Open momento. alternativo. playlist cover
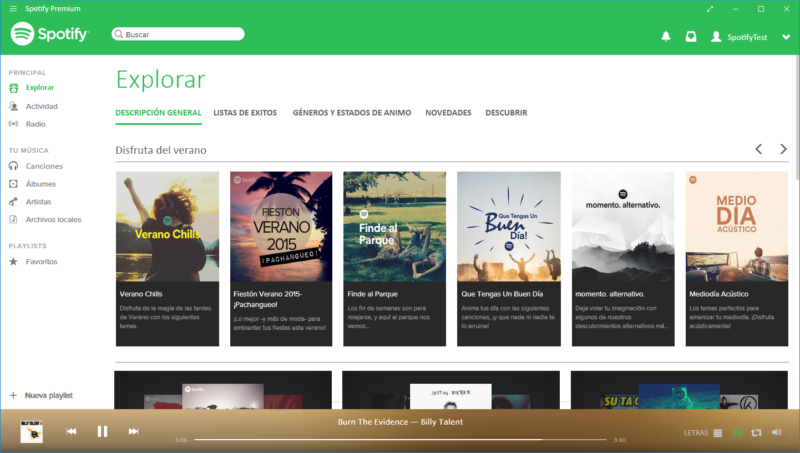The height and width of the screenshot is (453, 800). click(623, 226)
